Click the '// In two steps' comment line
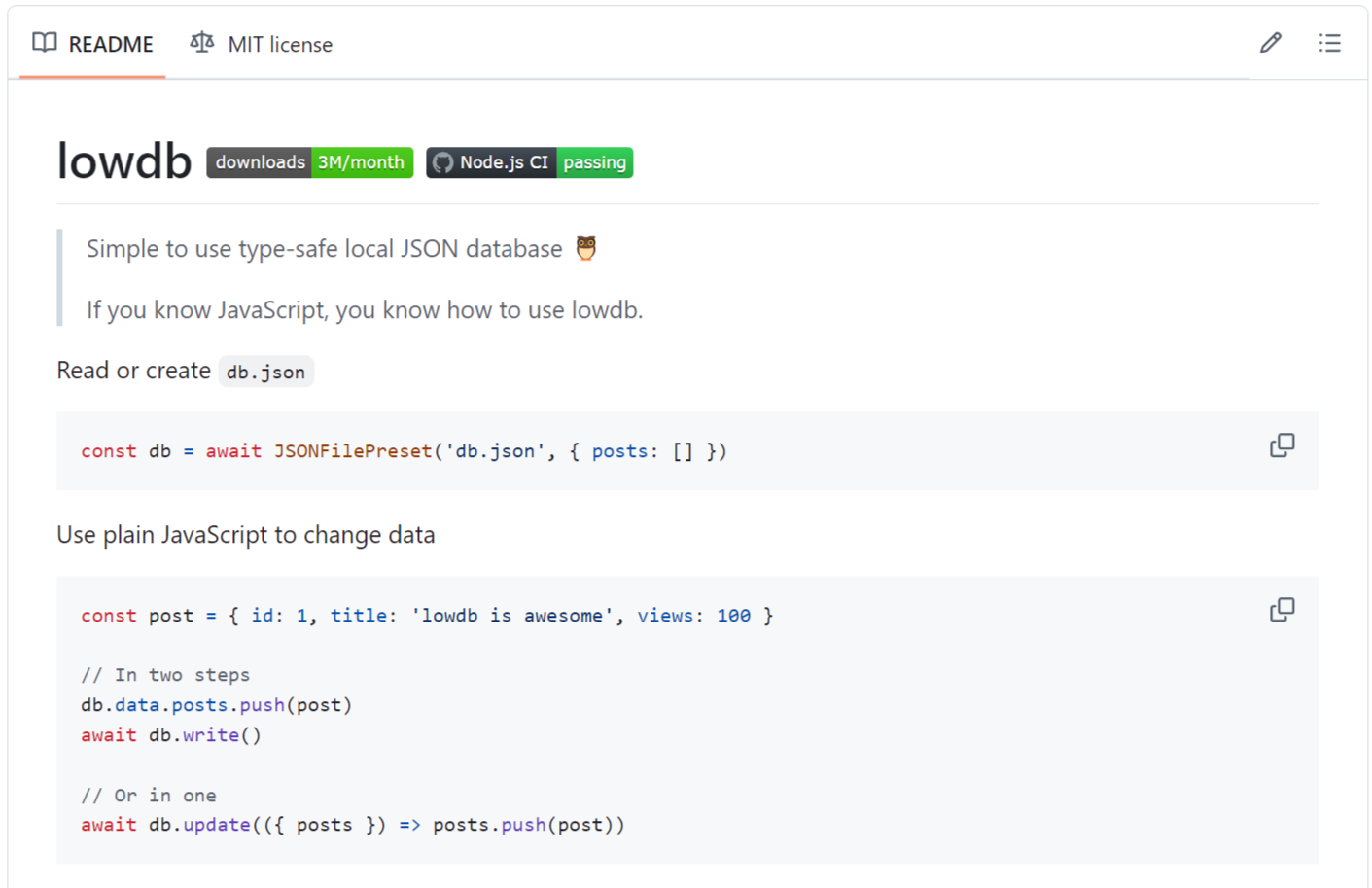This screenshot has width=1372, height=888. pyautogui.click(x=165, y=675)
